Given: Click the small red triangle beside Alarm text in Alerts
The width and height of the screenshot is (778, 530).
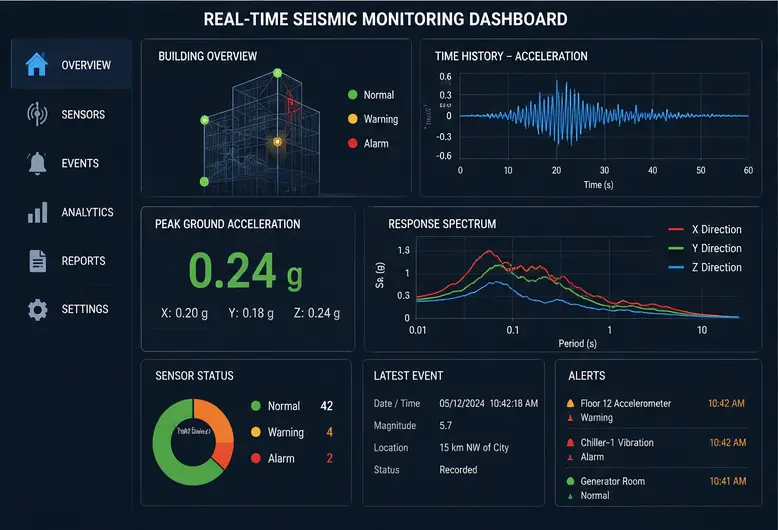Looking at the screenshot, I should pos(571,458).
